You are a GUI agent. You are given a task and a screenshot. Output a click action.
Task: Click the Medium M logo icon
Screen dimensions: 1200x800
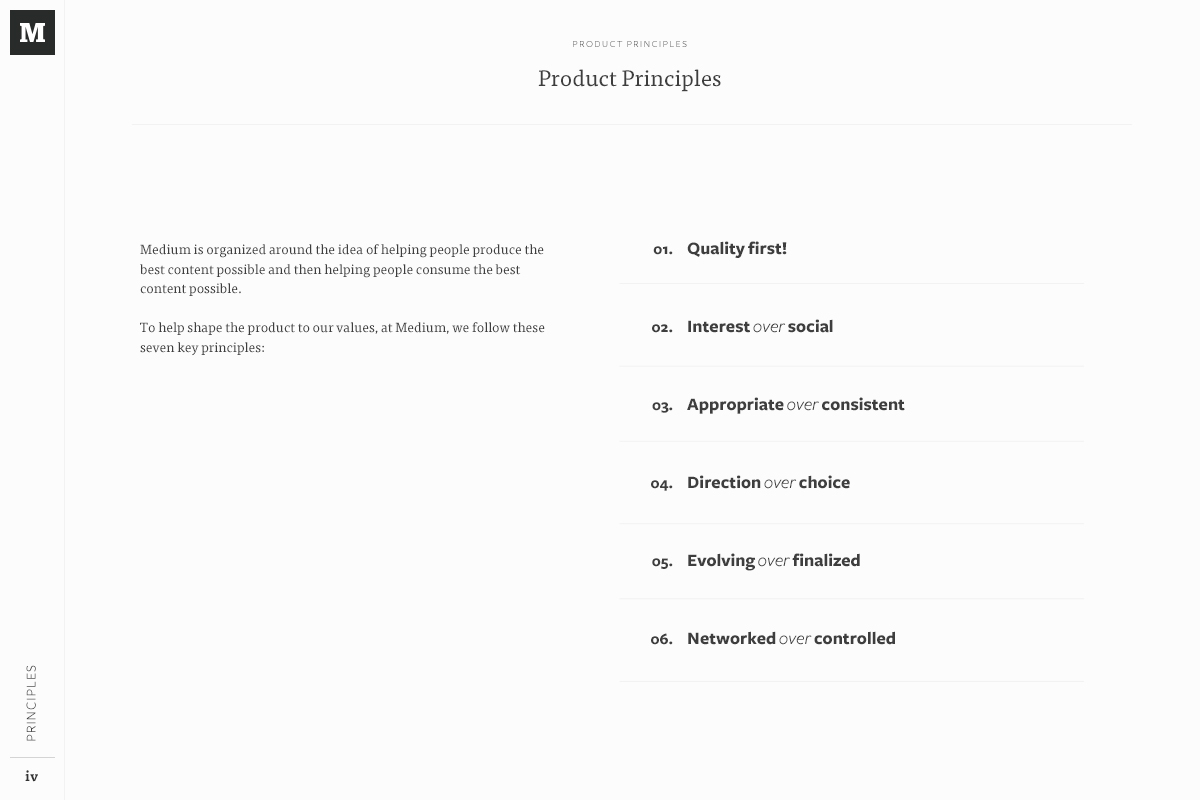click(32, 32)
